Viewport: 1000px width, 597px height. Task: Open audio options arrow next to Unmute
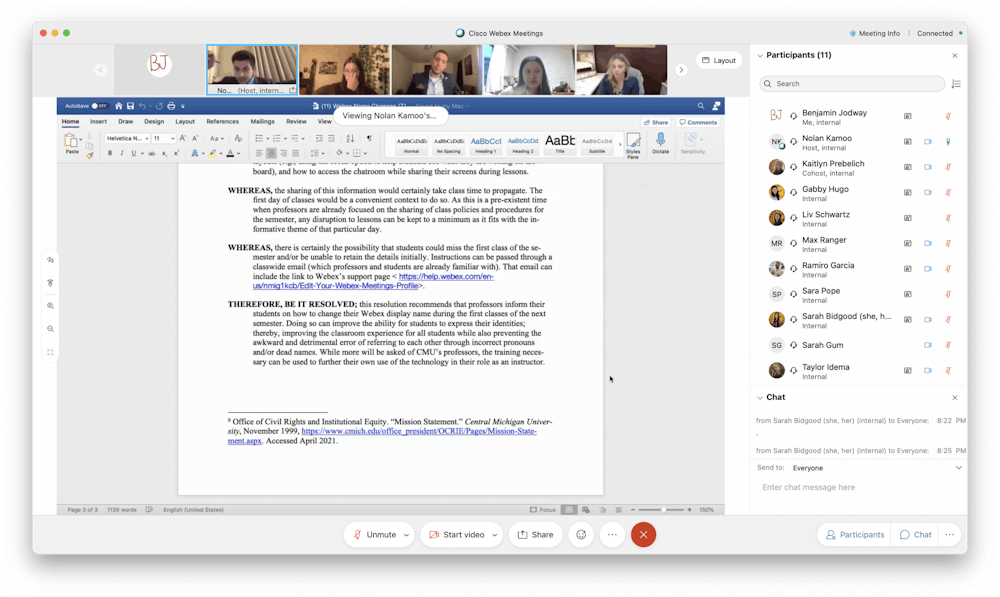click(x=406, y=535)
